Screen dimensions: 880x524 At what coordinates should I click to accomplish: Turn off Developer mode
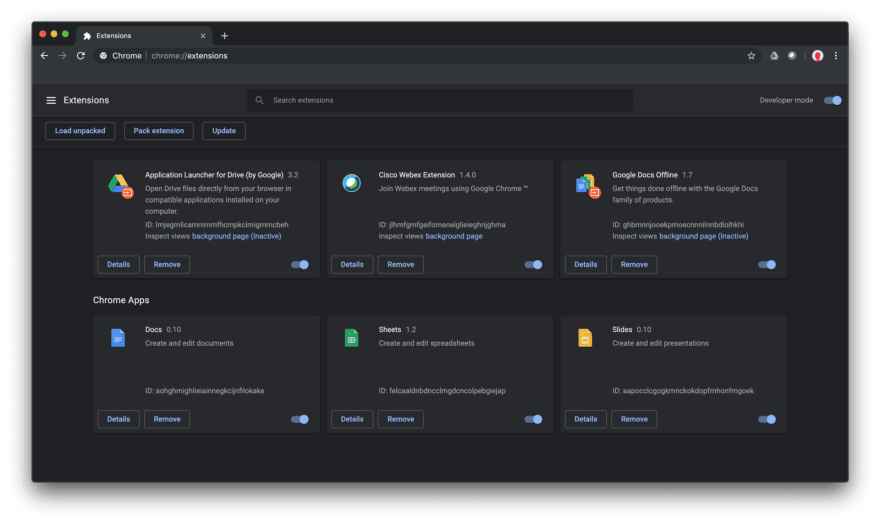(x=832, y=100)
